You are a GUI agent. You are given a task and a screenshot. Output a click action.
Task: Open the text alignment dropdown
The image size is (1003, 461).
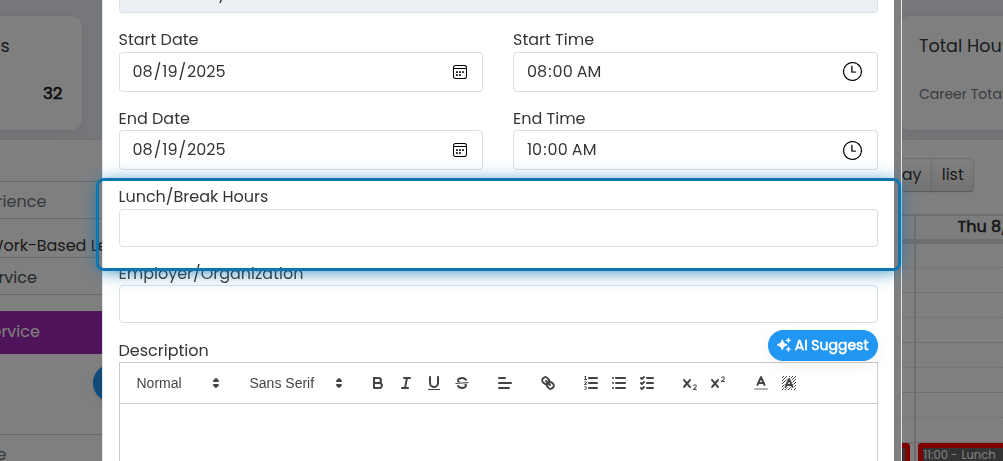click(505, 383)
